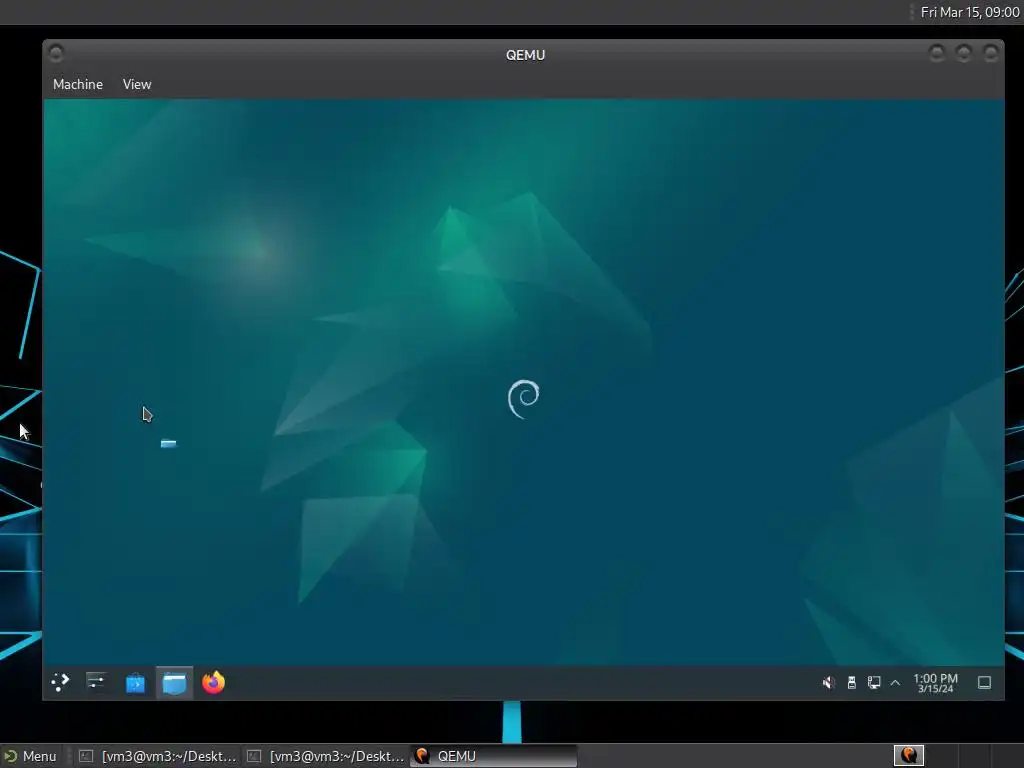1024x768 pixels.
Task: Click the guest clock showing 1:00 PM
Action: 935,683
